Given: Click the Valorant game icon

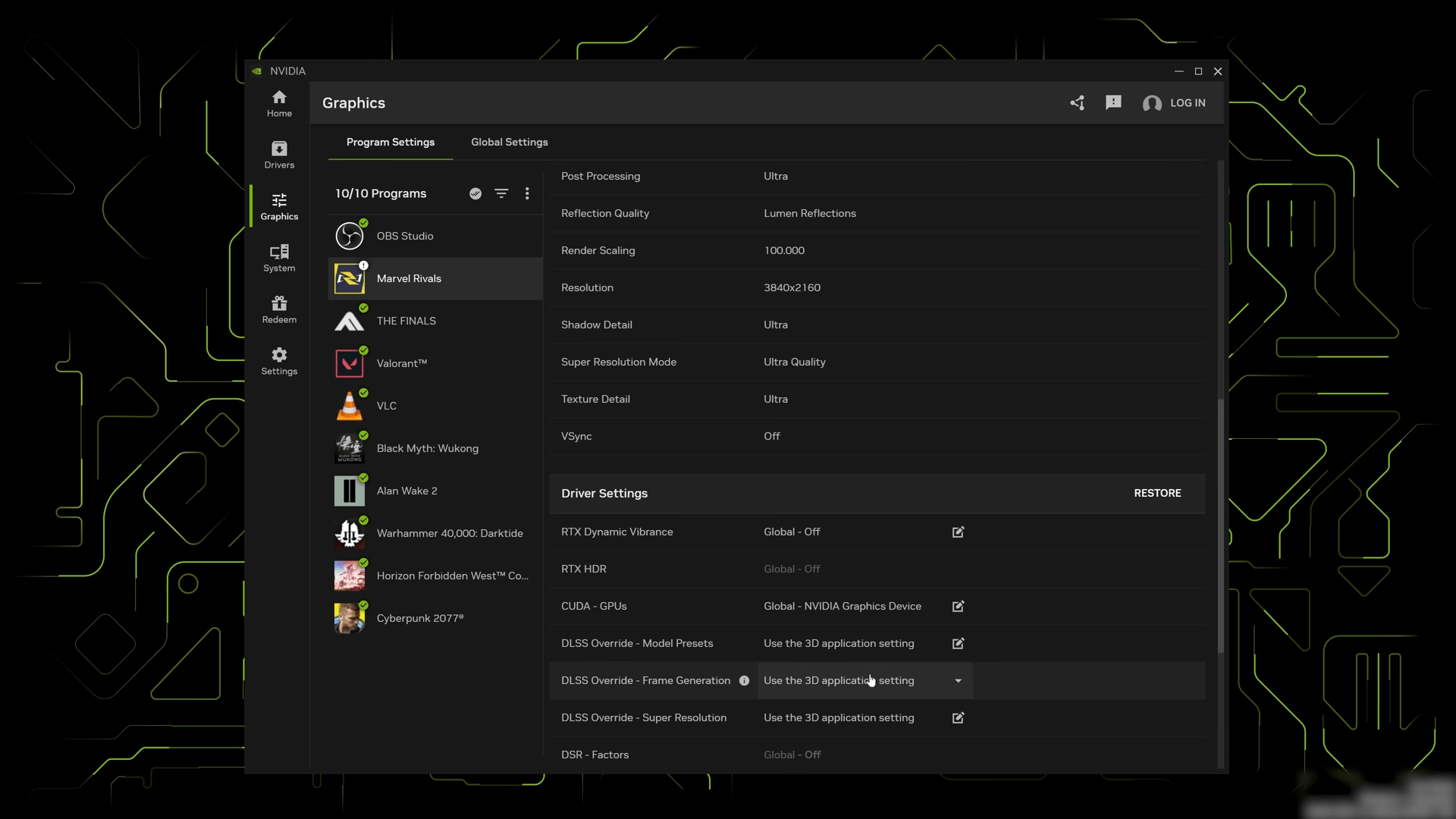Looking at the screenshot, I should pyautogui.click(x=350, y=363).
